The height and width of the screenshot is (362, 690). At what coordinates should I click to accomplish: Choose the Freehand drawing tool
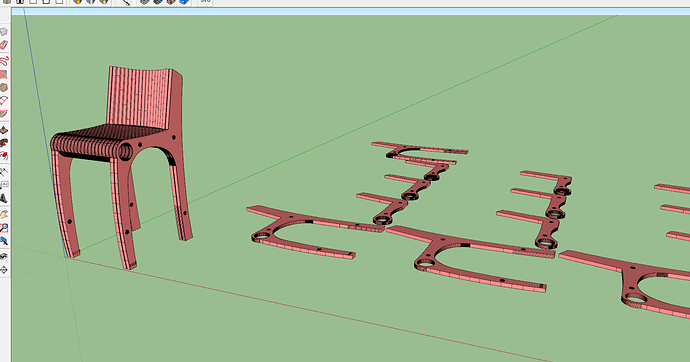pos(4,61)
